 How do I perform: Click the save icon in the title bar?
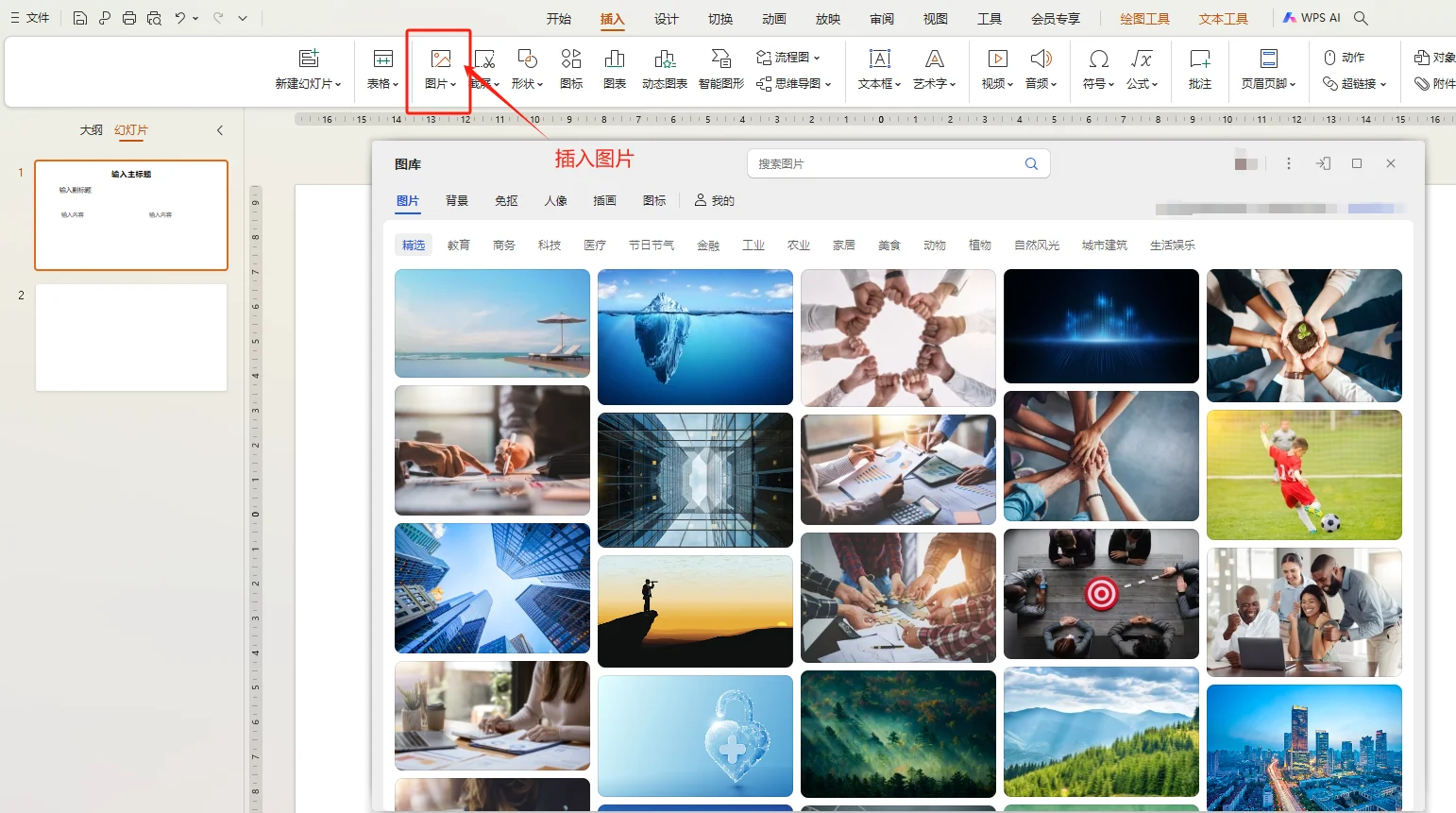(80, 18)
